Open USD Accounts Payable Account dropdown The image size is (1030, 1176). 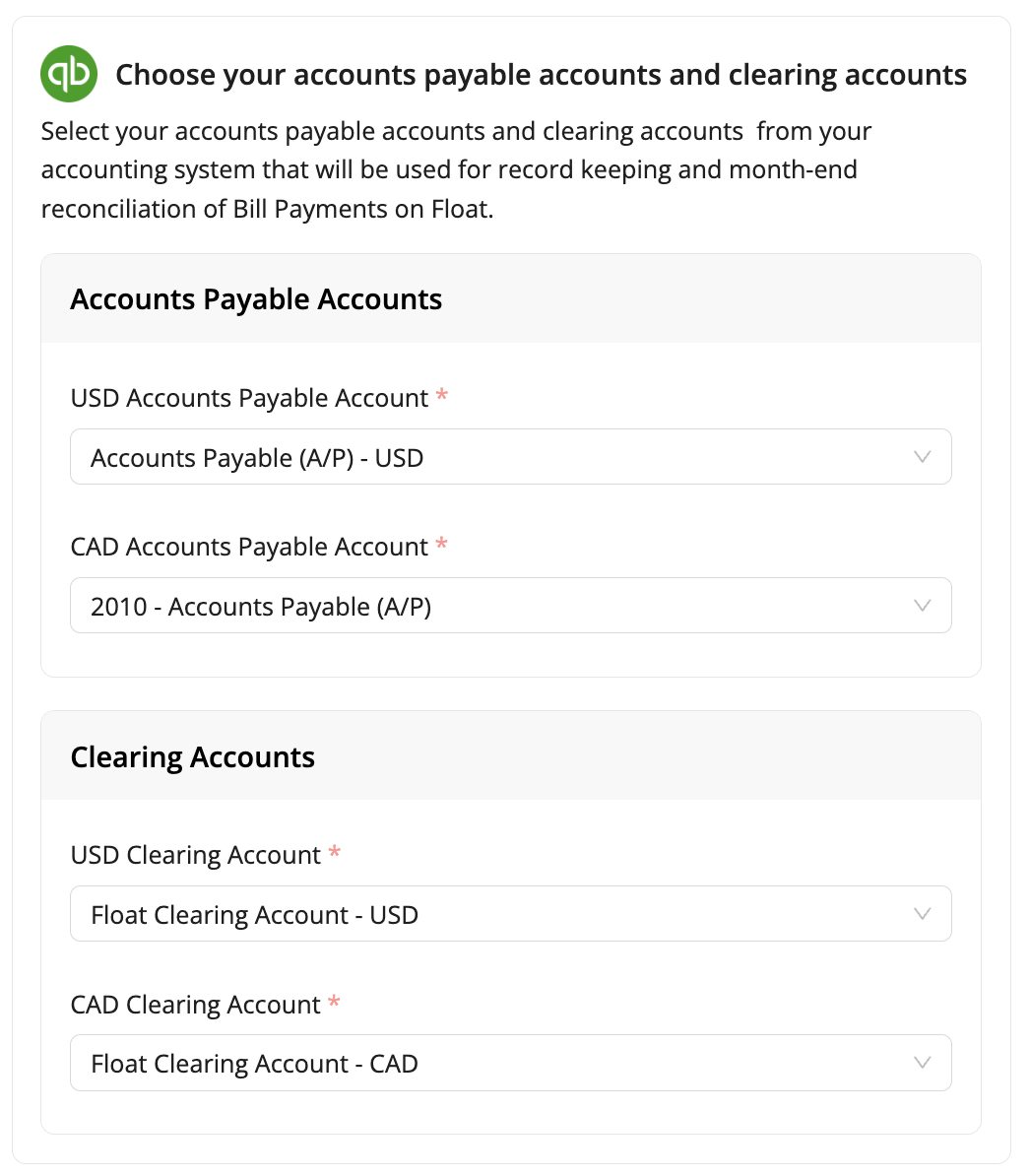point(510,457)
